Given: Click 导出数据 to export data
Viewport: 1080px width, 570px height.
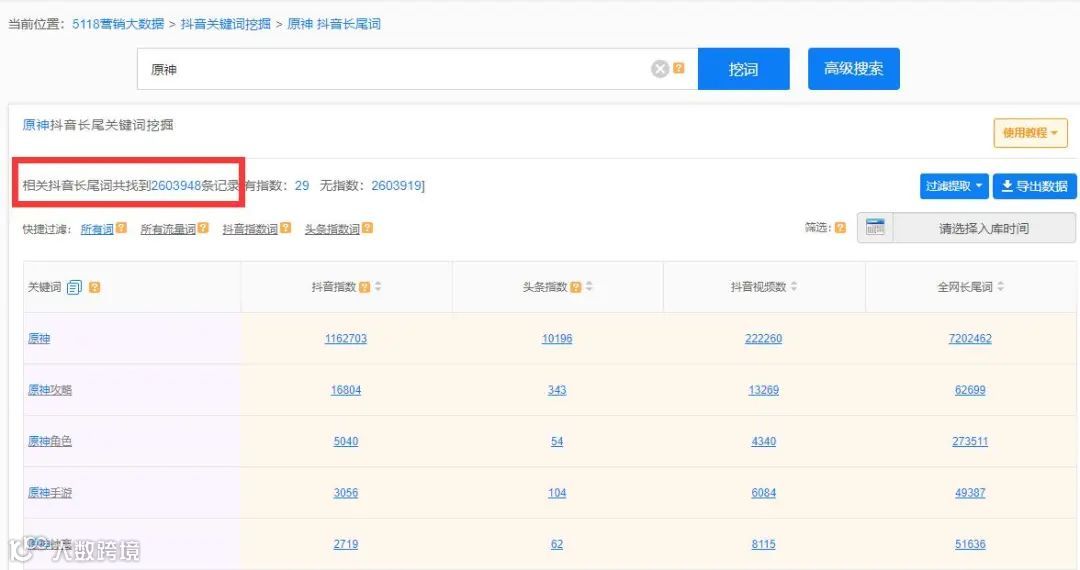Looking at the screenshot, I should point(1035,186).
